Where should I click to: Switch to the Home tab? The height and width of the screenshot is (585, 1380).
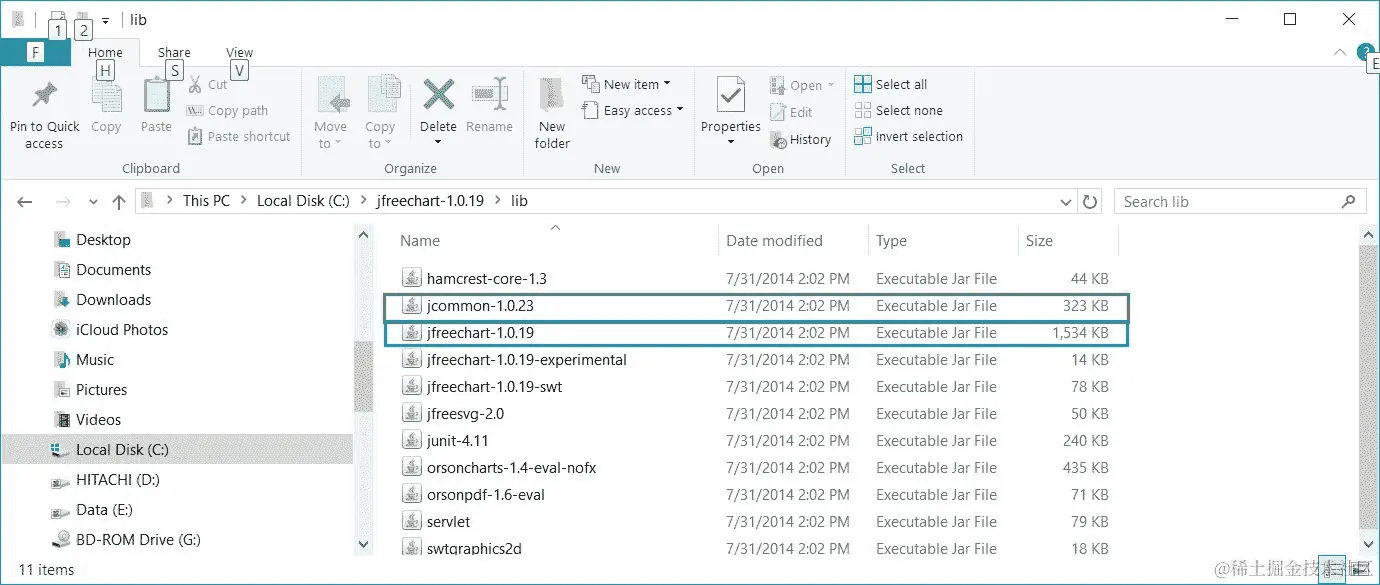[x=105, y=53]
